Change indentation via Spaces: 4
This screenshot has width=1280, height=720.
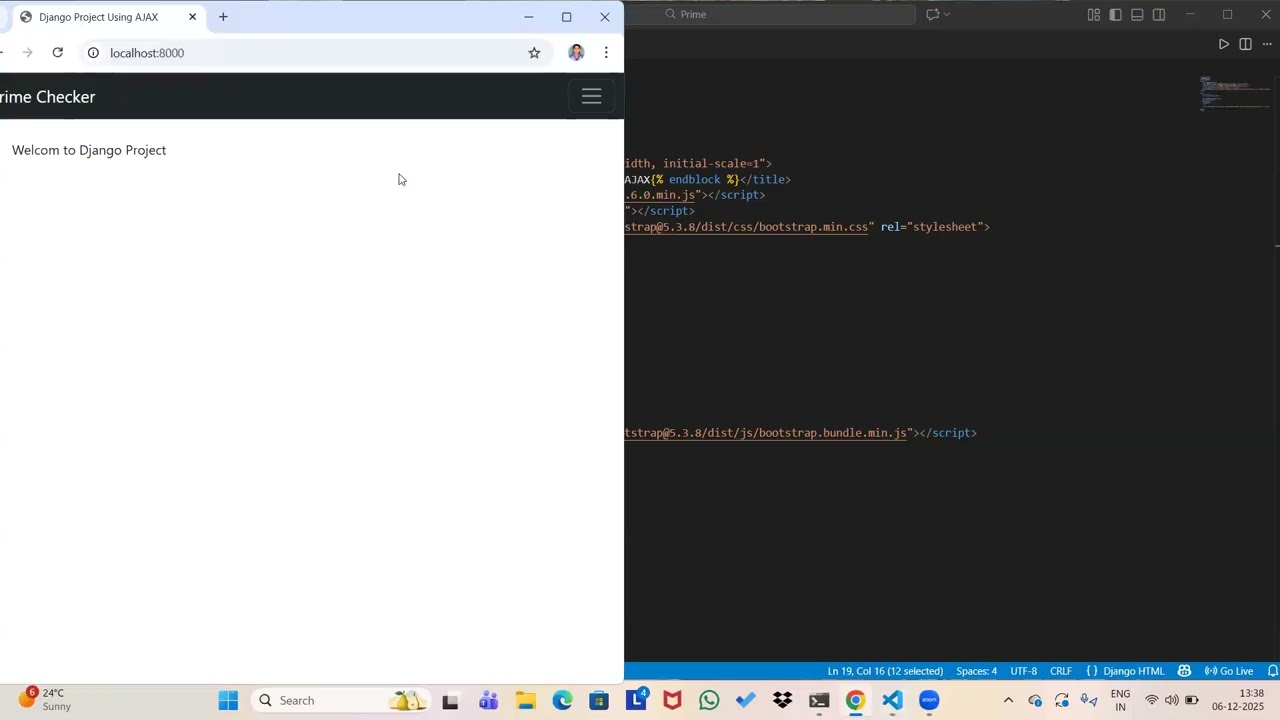[976, 671]
